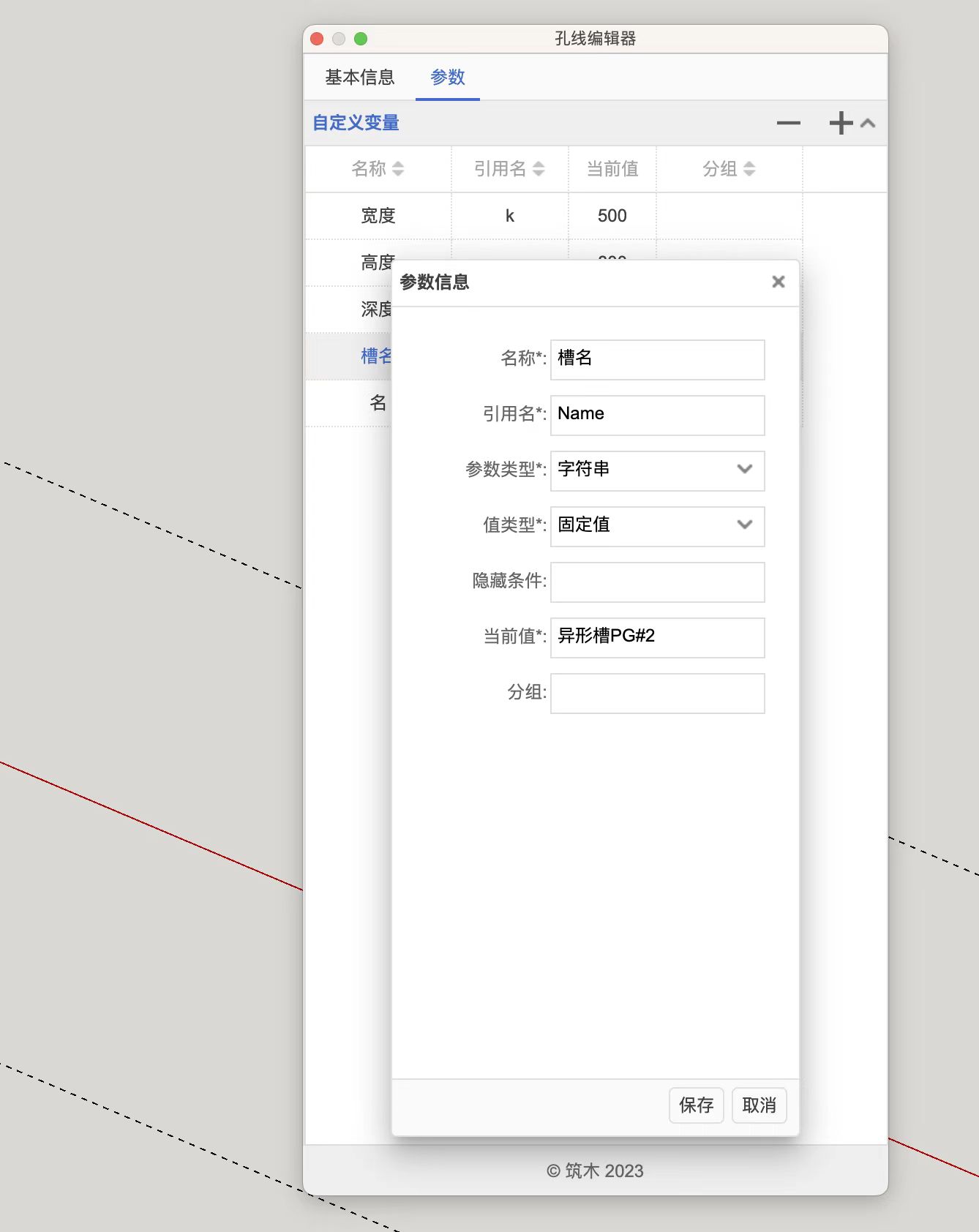The image size is (979, 1232).
Task: Open the 参数类型 dropdown
Action: (x=657, y=470)
